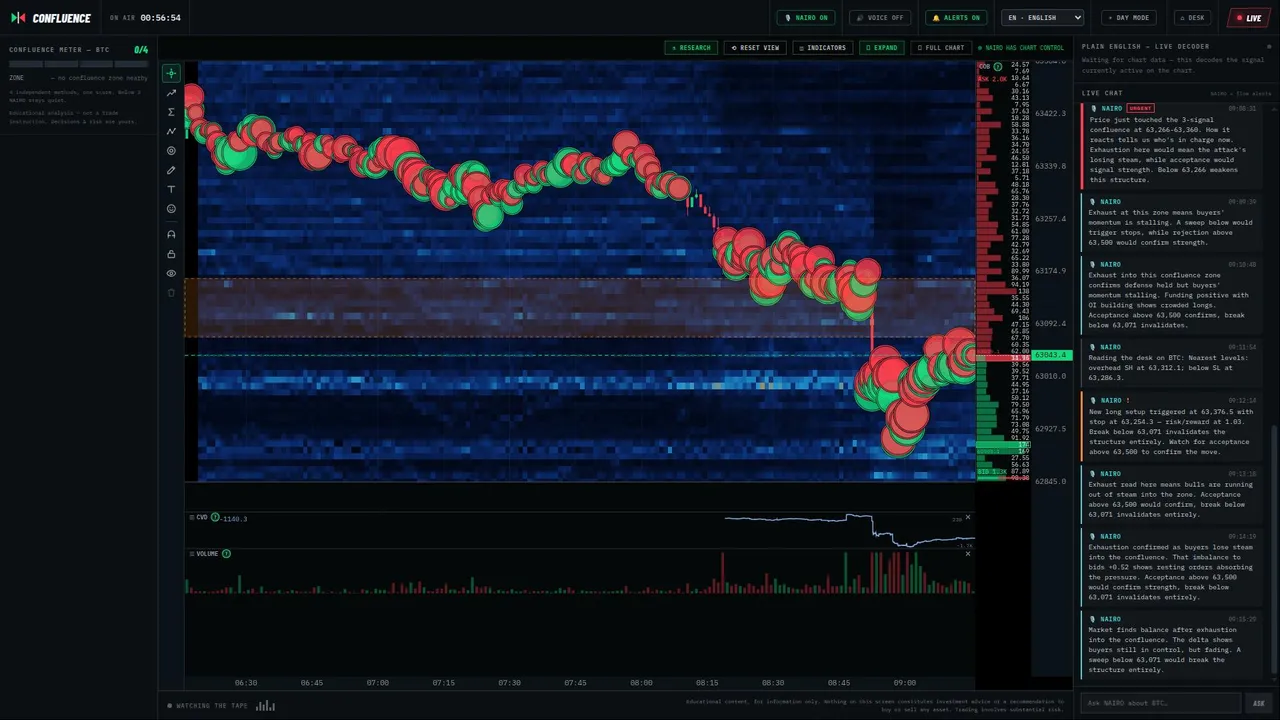This screenshot has height=720, width=1280.
Task: Click the current price label 63043.4
Action: click(1052, 355)
